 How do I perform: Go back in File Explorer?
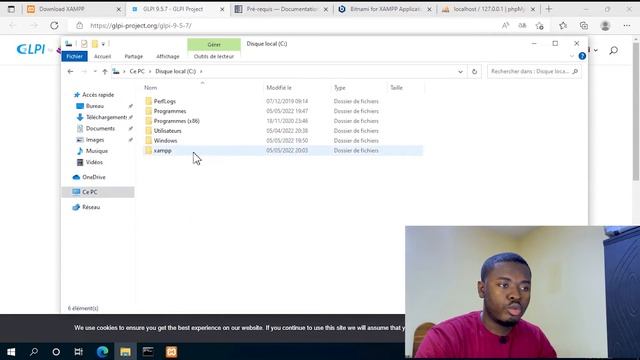[x=70, y=71]
